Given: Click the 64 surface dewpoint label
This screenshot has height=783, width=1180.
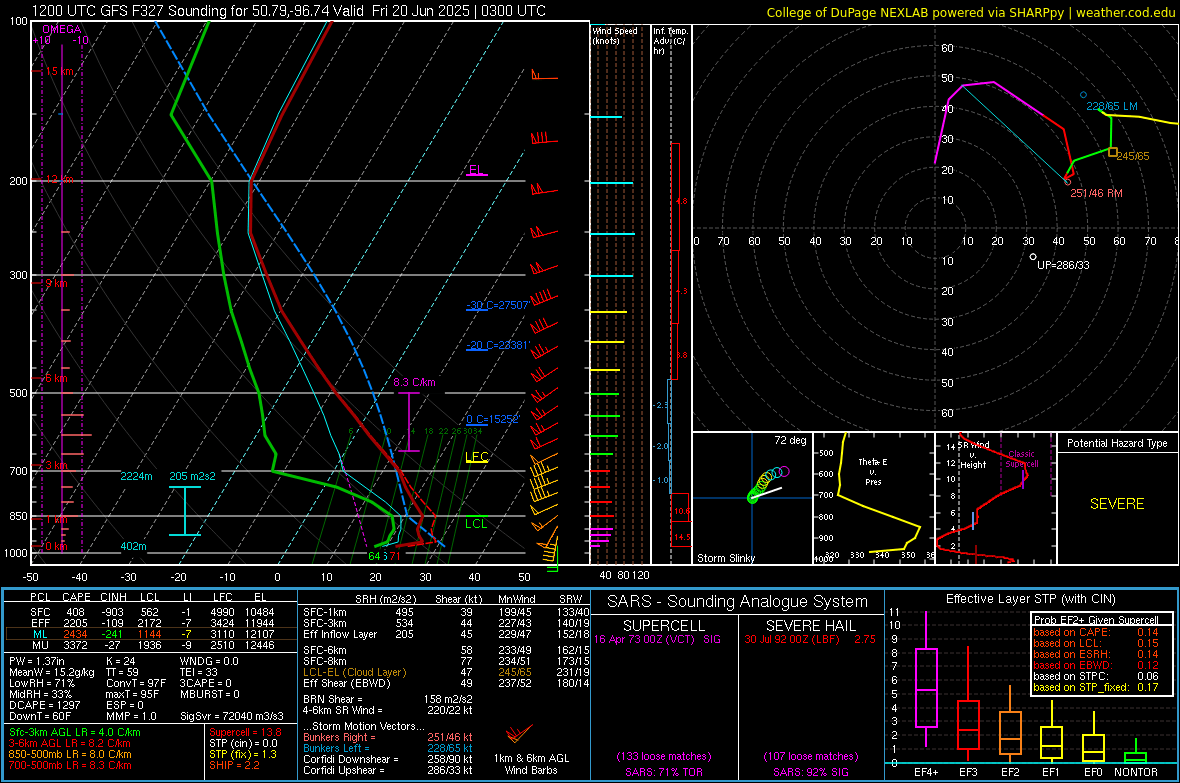Looking at the screenshot, I should pyautogui.click(x=375, y=556).
